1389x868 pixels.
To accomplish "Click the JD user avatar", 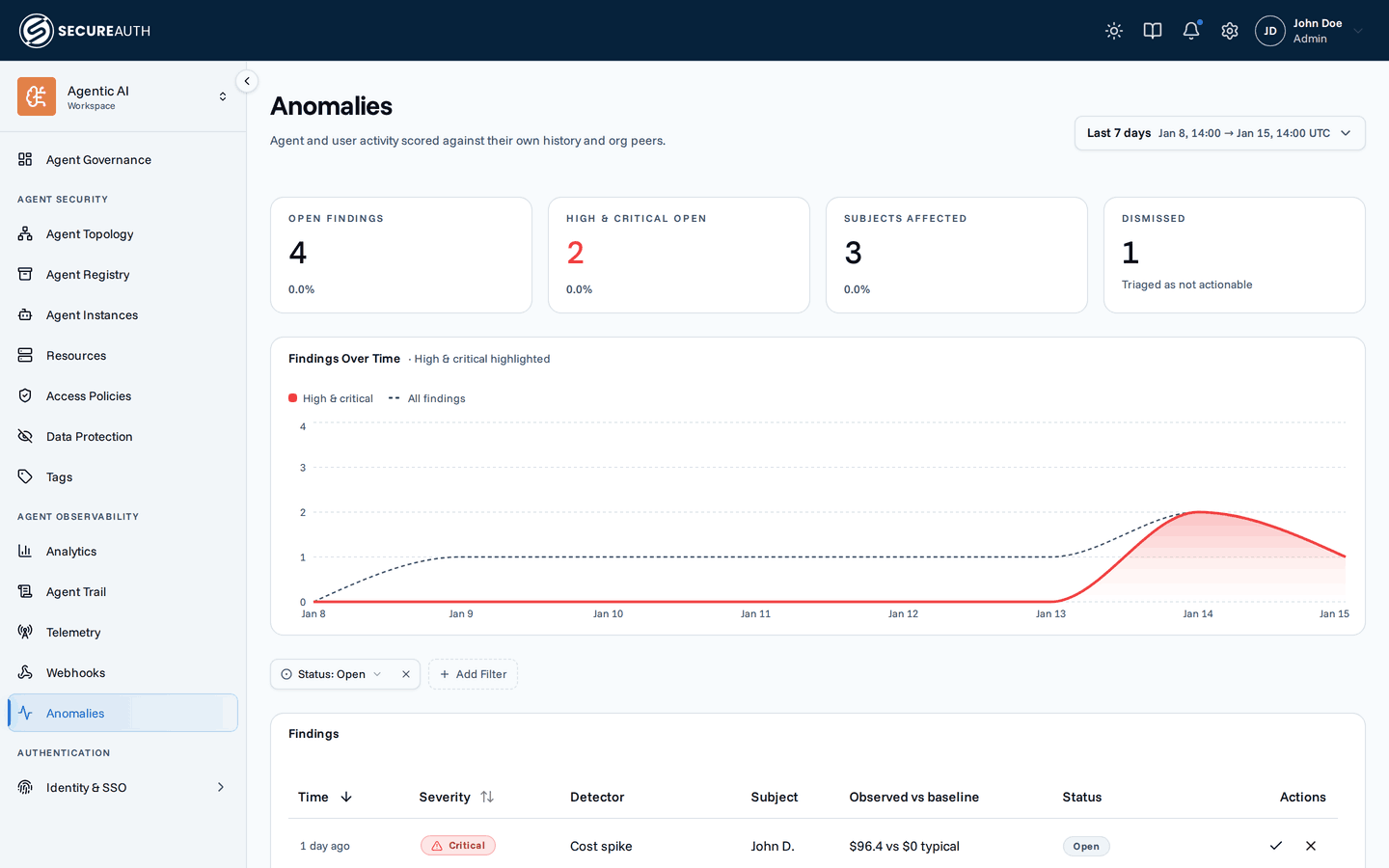I will tap(1270, 31).
